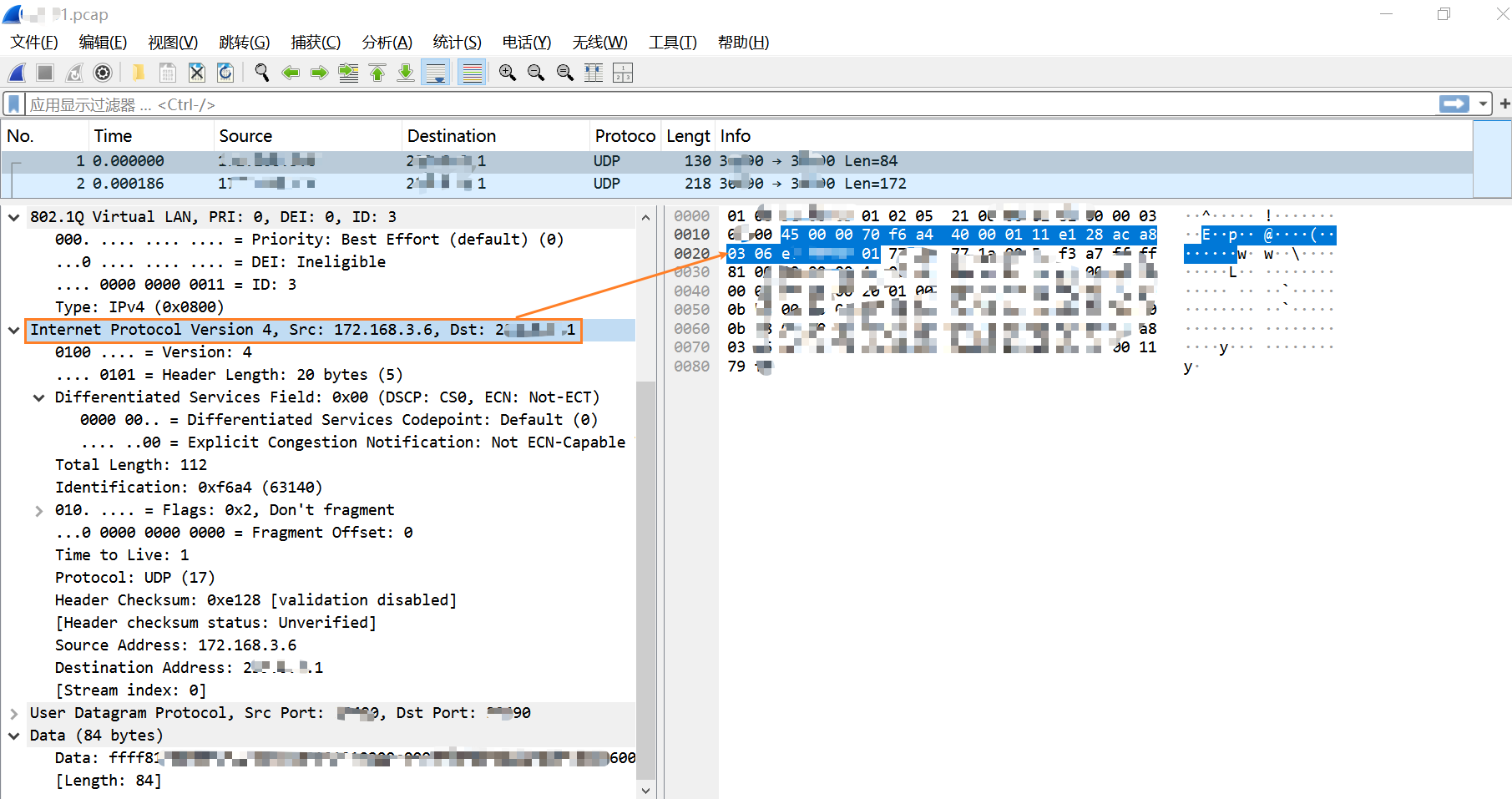This screenshot has width=1512, height=799.
Task: Select the Time to Live: 1 row
Action: [x=318, y=555]
